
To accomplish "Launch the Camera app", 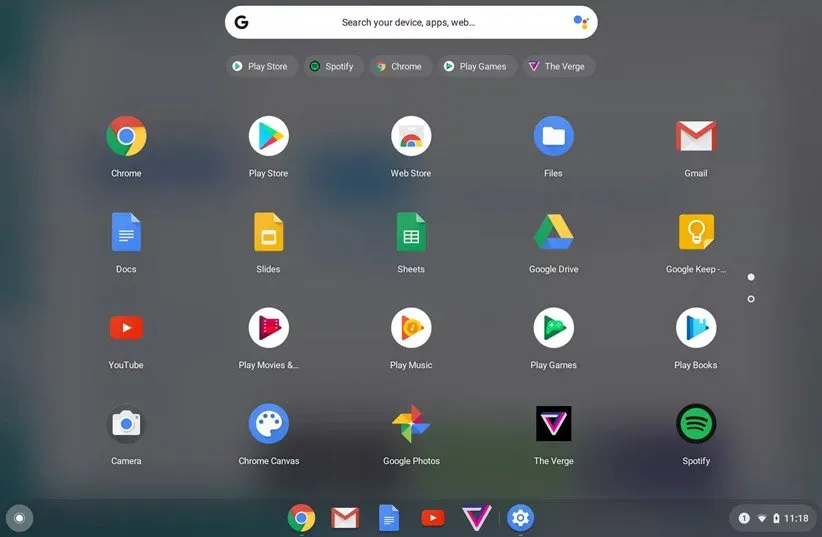I will [x=126, y=425].
